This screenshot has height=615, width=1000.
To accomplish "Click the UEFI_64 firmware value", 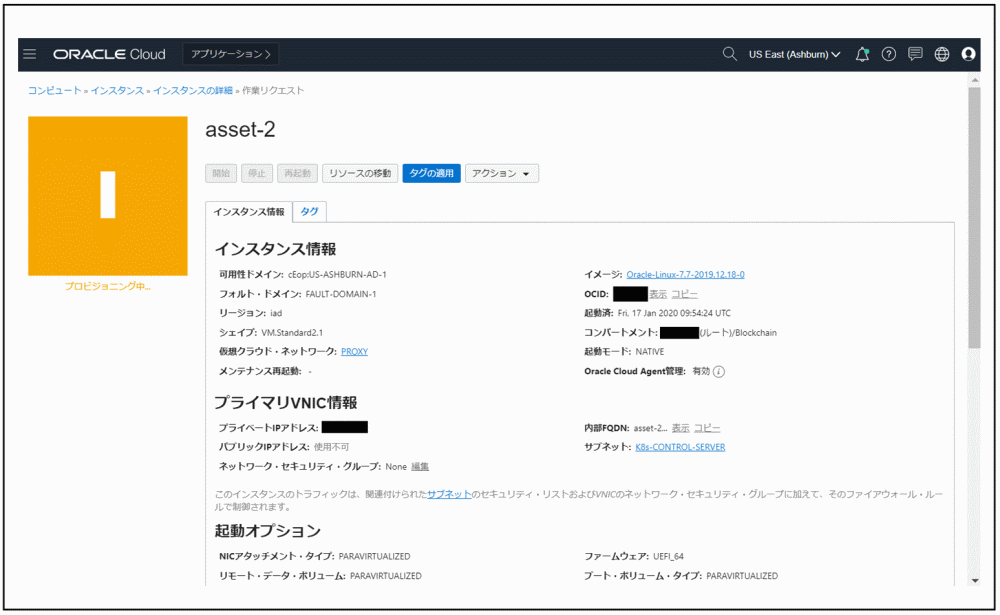I will (x=668, y=556).
